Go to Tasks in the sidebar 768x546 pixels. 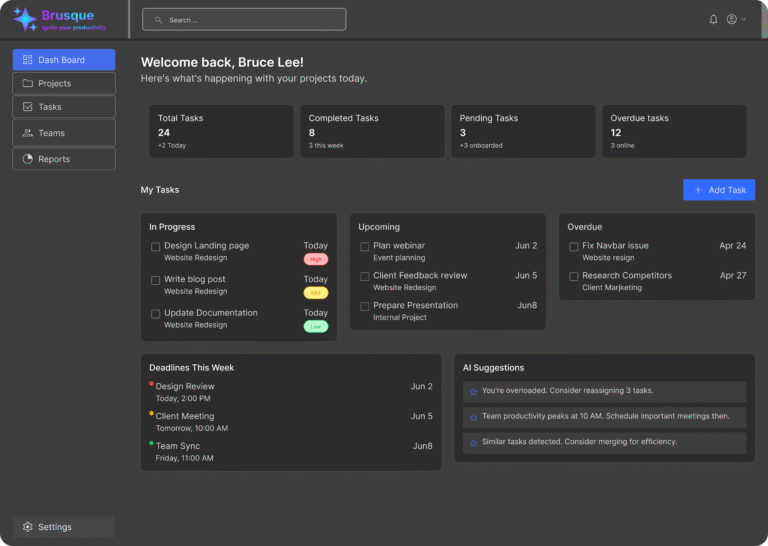point(64,107)
